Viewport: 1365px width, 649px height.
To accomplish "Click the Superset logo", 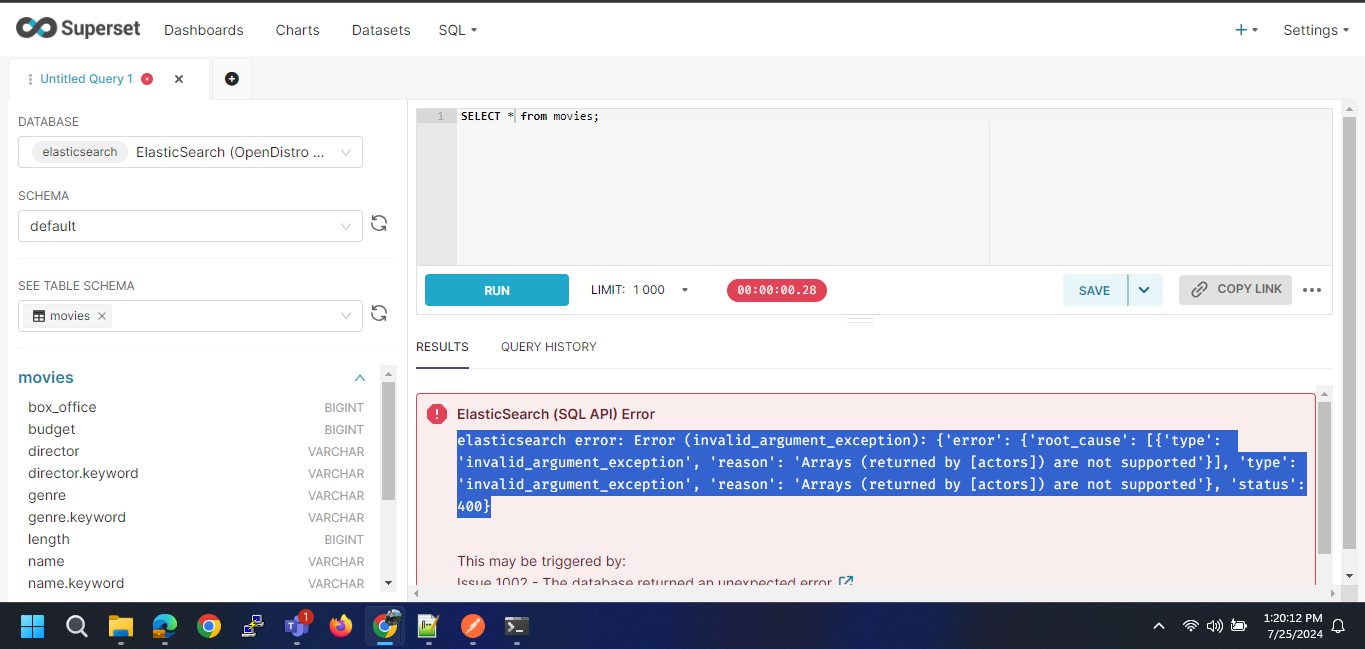I will click(78, 29).
